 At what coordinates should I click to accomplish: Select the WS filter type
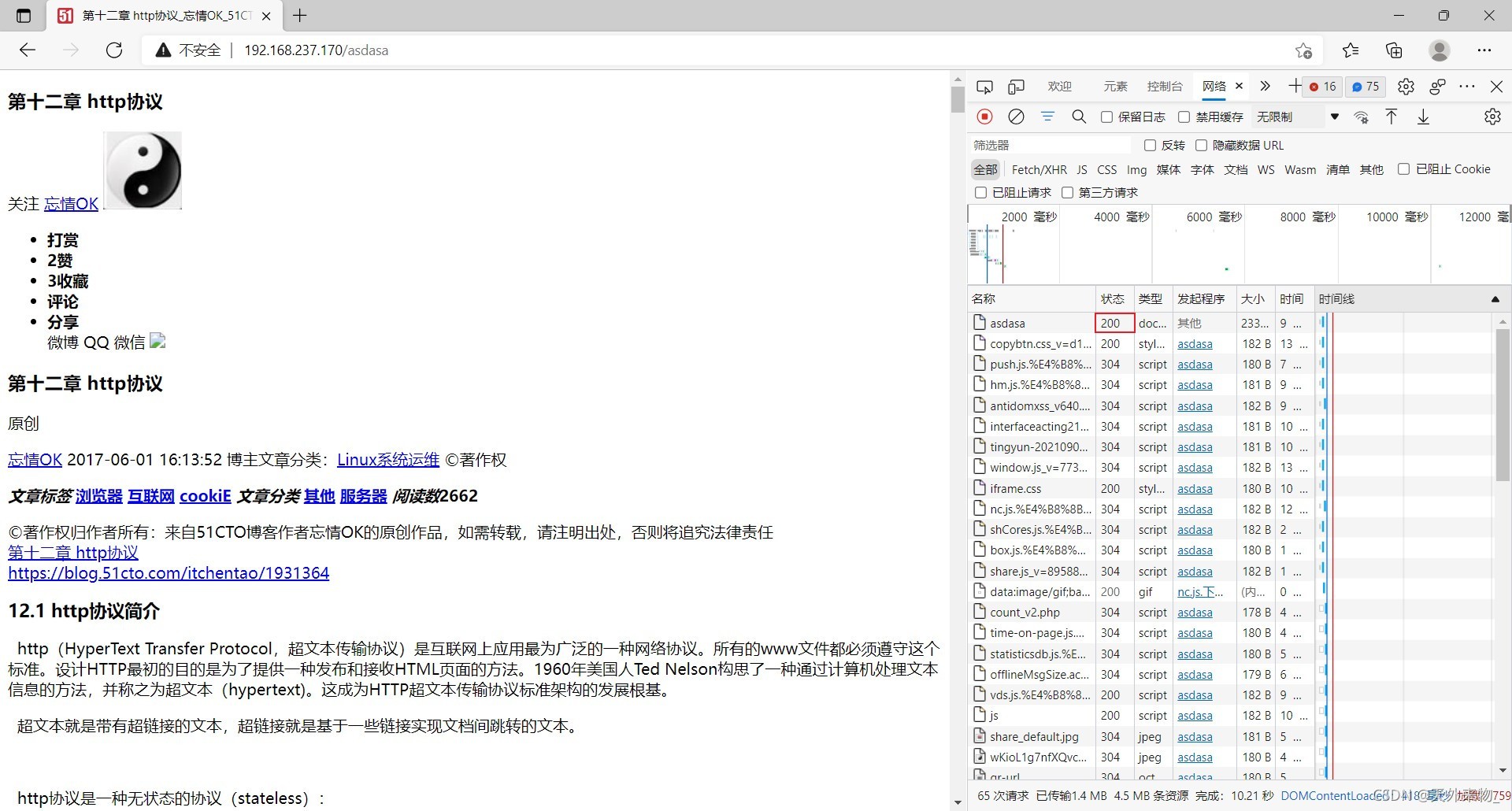1266,169
